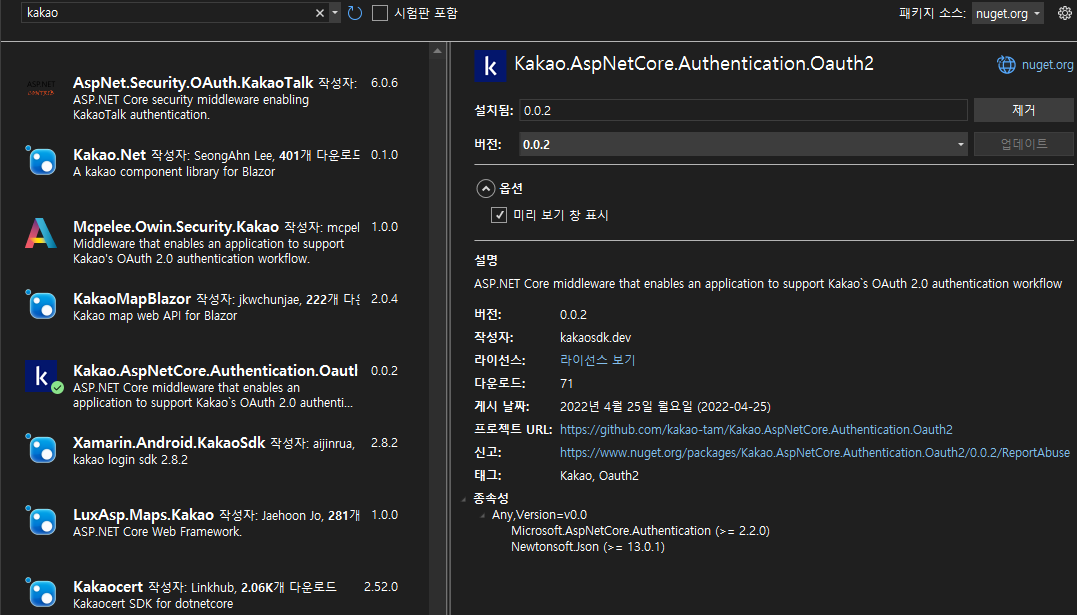Click the large k logo in details pane
This screenshot has width=1077, height=615.
tap(490, 66)
